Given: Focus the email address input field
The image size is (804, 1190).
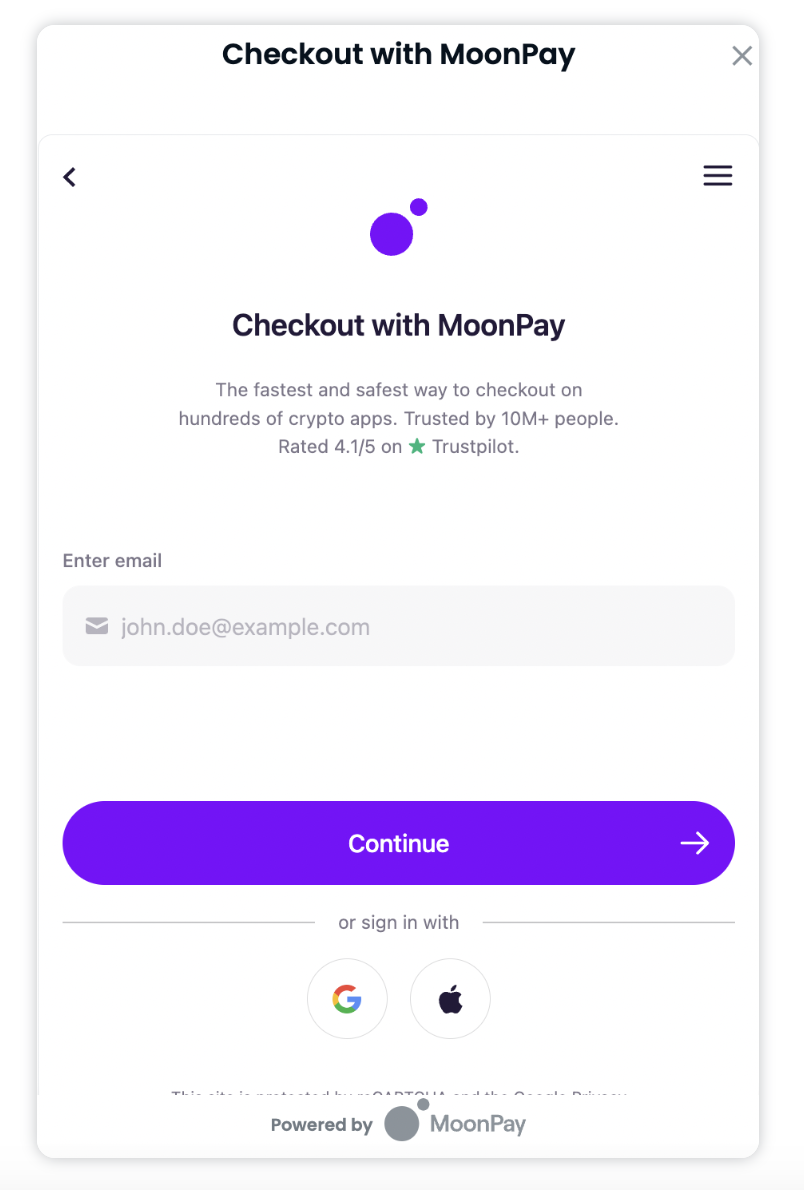Looking at the screenshot, I should click(x=420, y=627).
